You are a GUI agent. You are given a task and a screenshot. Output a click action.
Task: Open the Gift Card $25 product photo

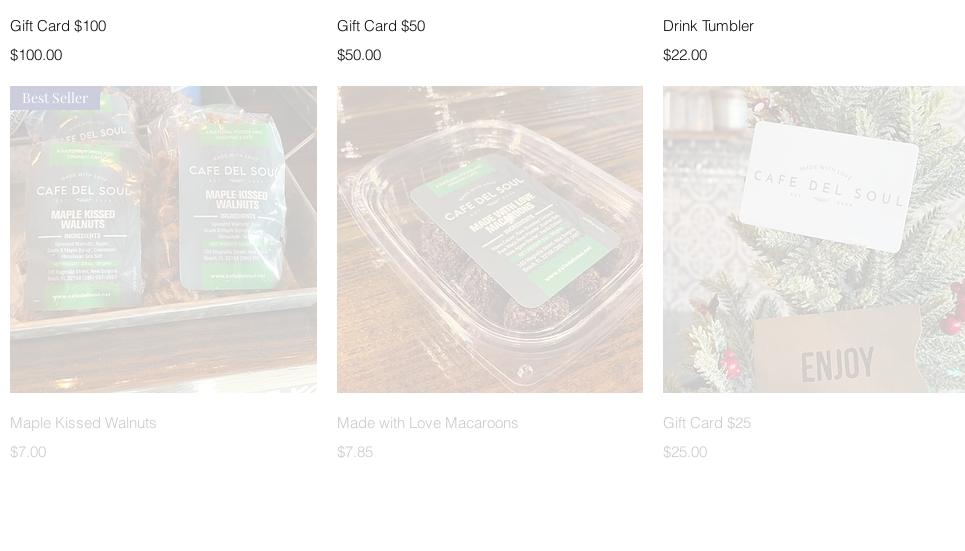point(814,239)
